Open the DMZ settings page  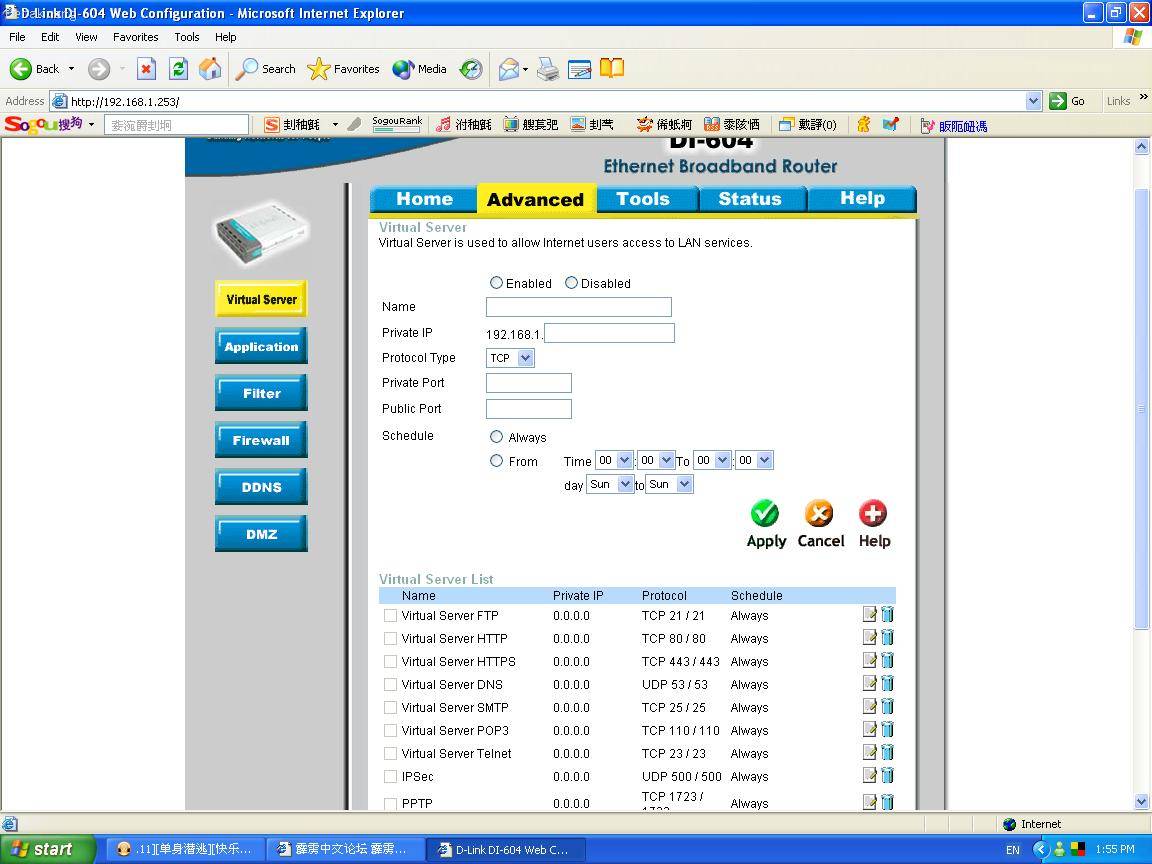click(262, 534)
